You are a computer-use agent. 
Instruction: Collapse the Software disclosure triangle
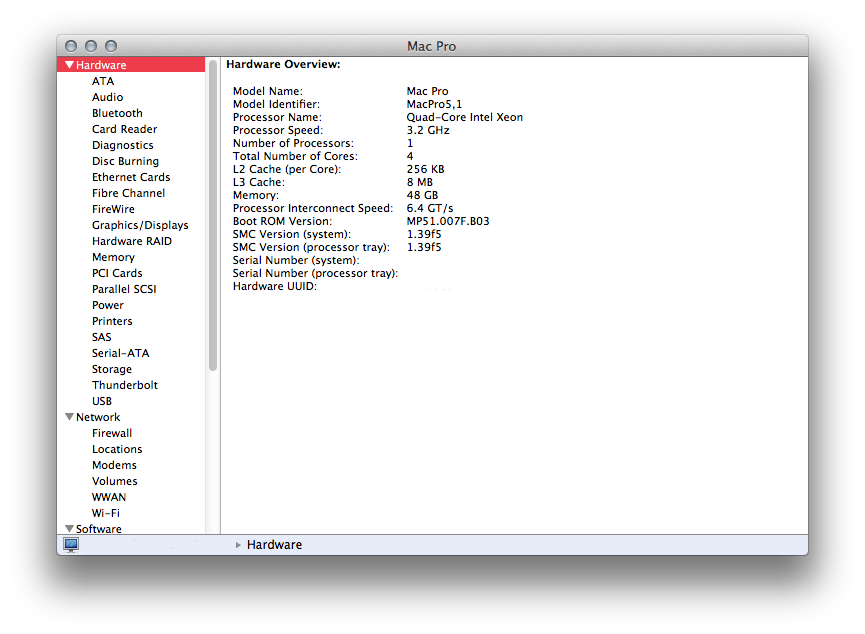coord(70,528)
